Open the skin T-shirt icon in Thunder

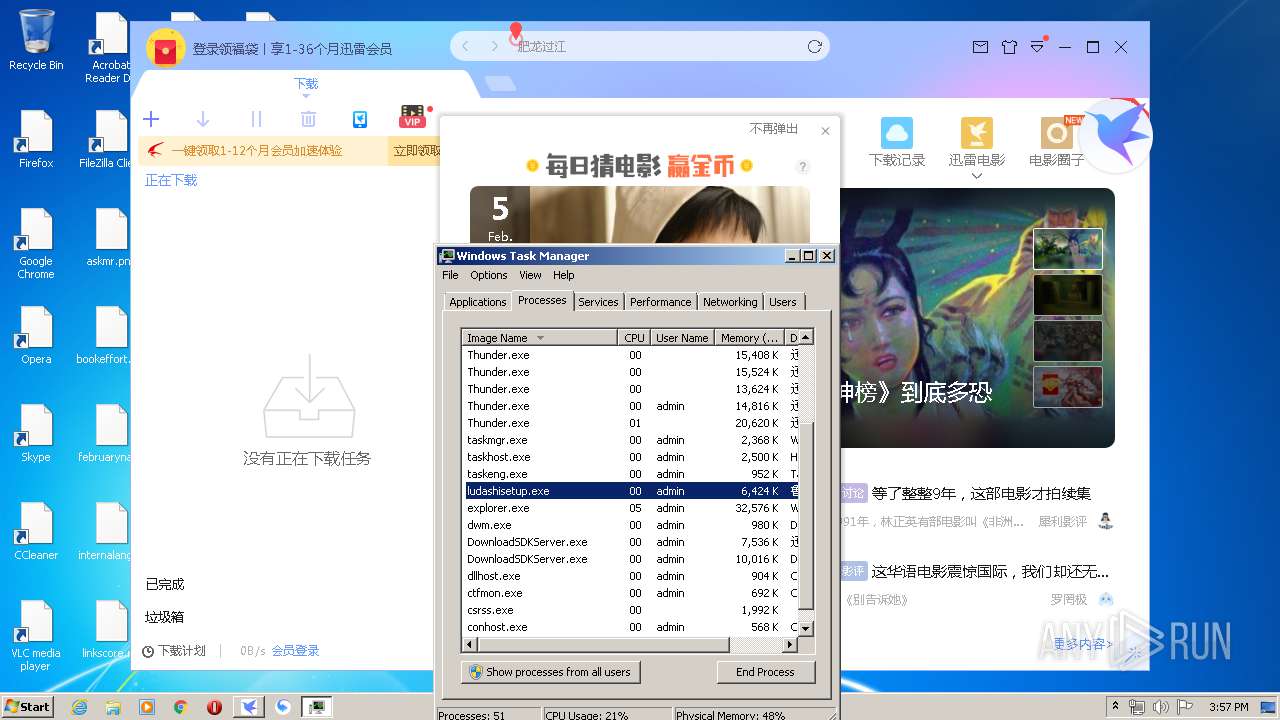(x=1009, y=47)
